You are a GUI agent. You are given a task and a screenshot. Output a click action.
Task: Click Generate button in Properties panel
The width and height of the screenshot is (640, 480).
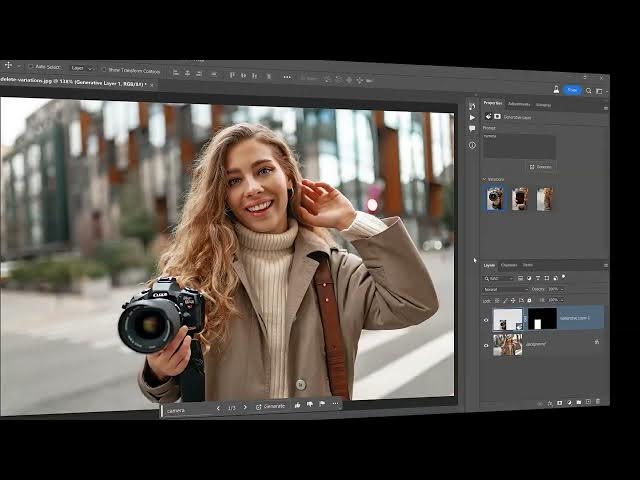click(x=541, y=167)
